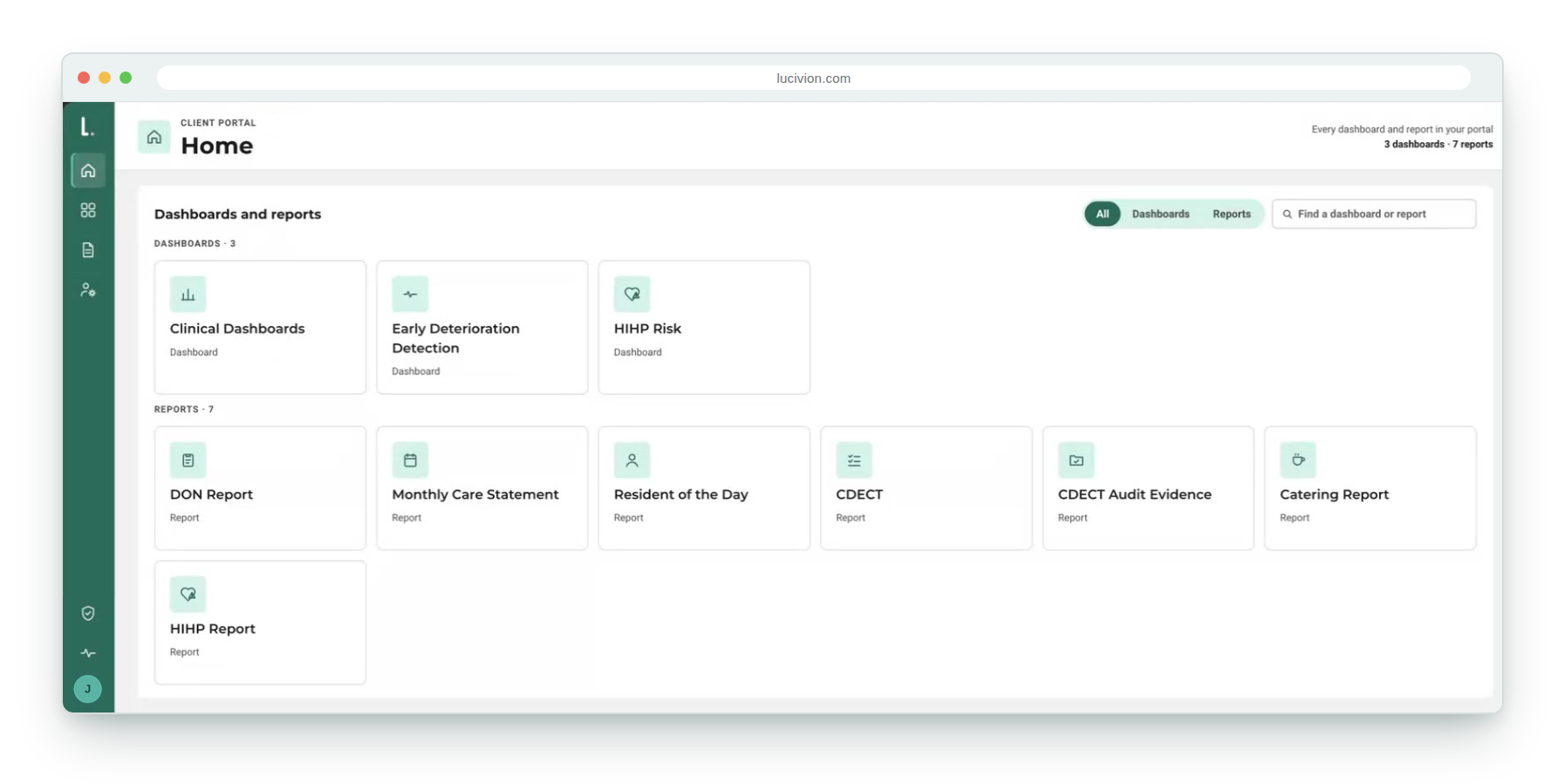Image resolution: width=1565 pixels, height=784 pixels.
Task: Click the calendar icon on Monthly Care Statement
Action: (x=410, y=460)
